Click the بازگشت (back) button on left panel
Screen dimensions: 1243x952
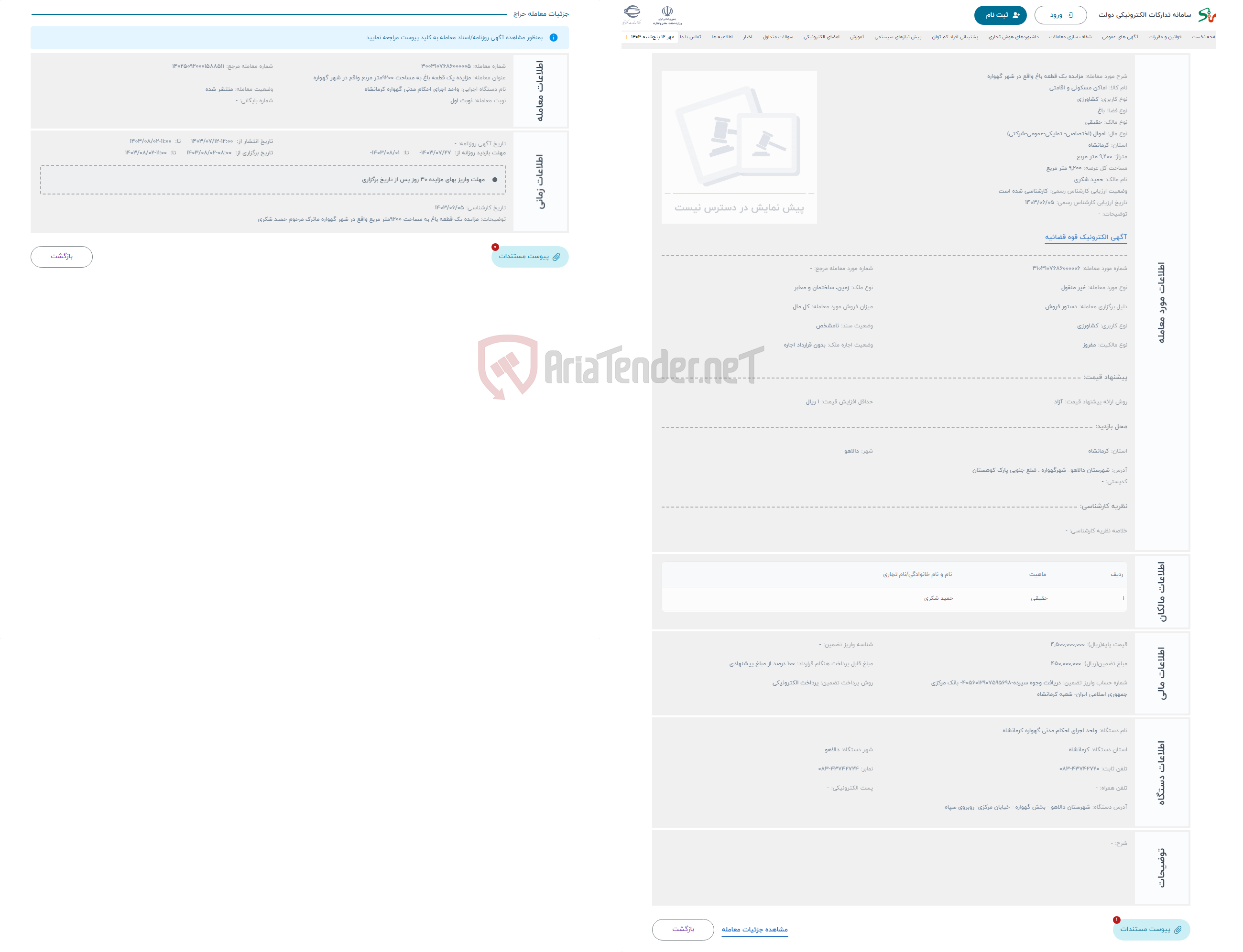click(62, 257)
